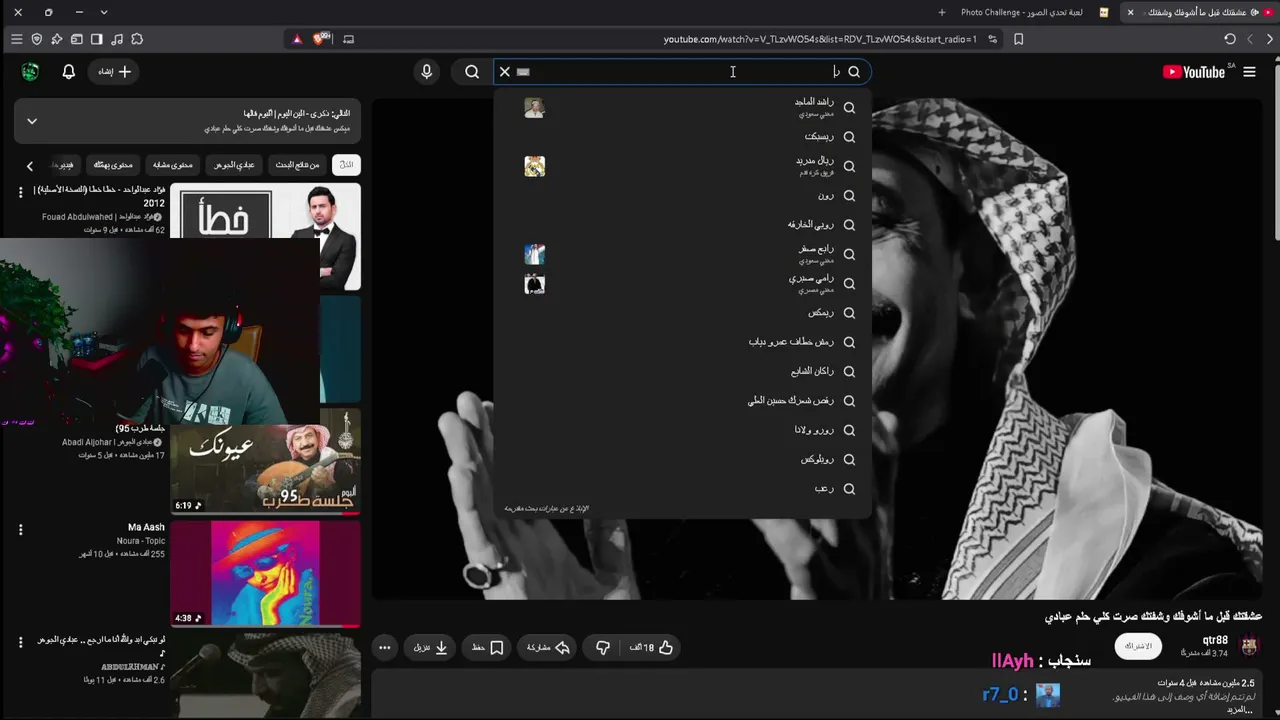This screenshot has width=1280, height=720.
Task: Open the qtr88 channel avatar
Action: tap(1249, 646)
